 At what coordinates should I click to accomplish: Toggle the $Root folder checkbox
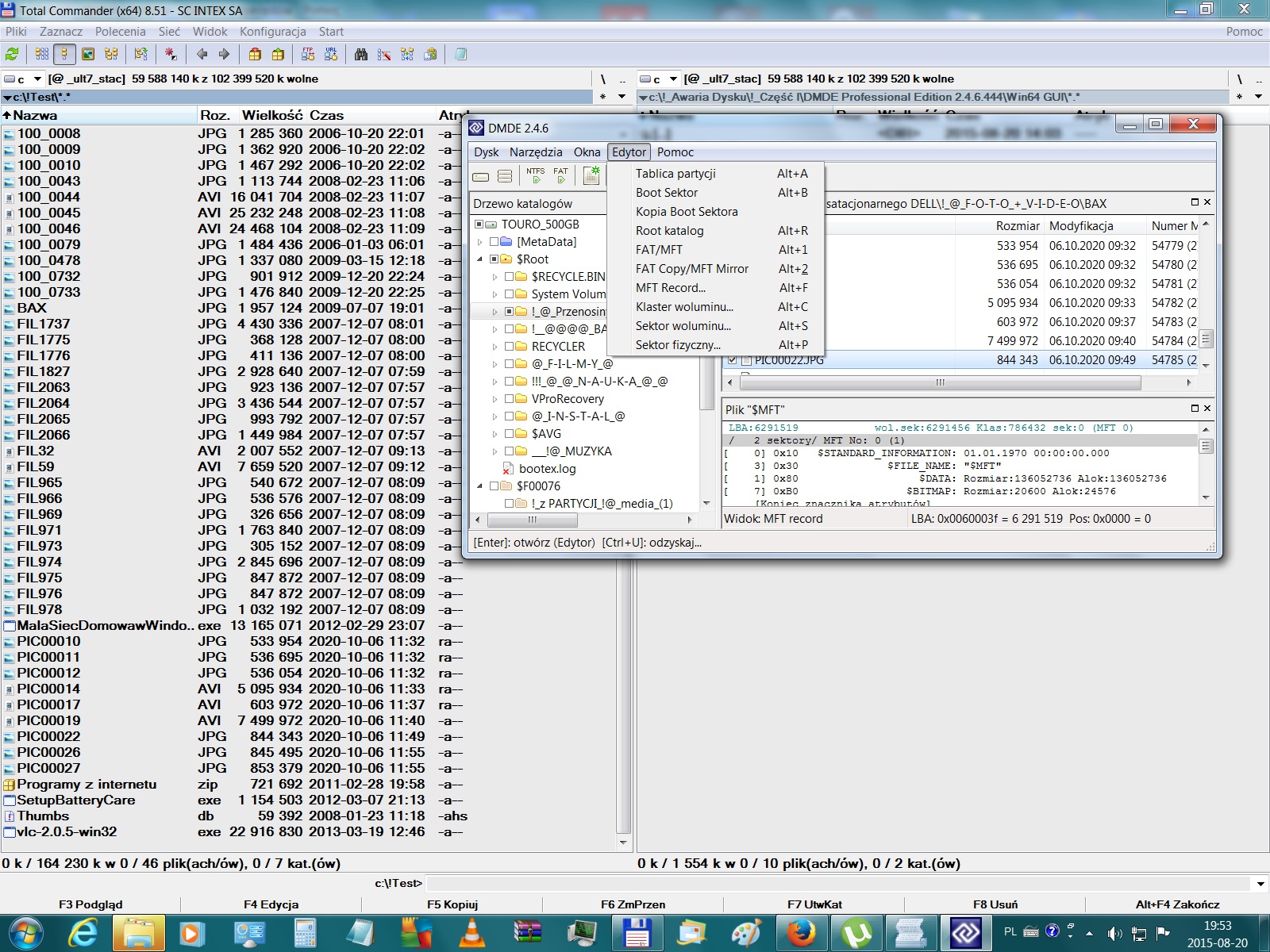pos(495,259)
